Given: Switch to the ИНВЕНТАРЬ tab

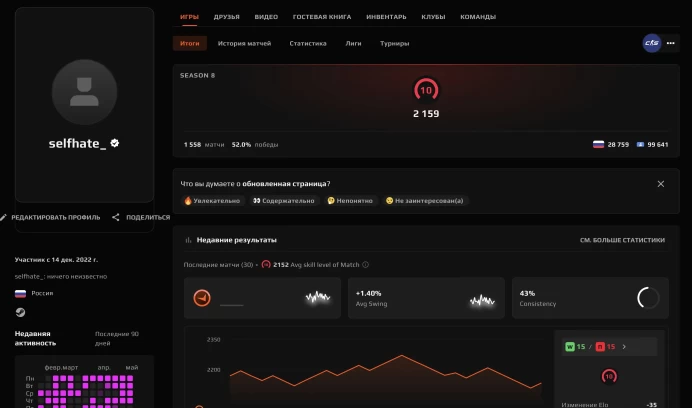Looking at the screenshot, I should tap(386, 17).
